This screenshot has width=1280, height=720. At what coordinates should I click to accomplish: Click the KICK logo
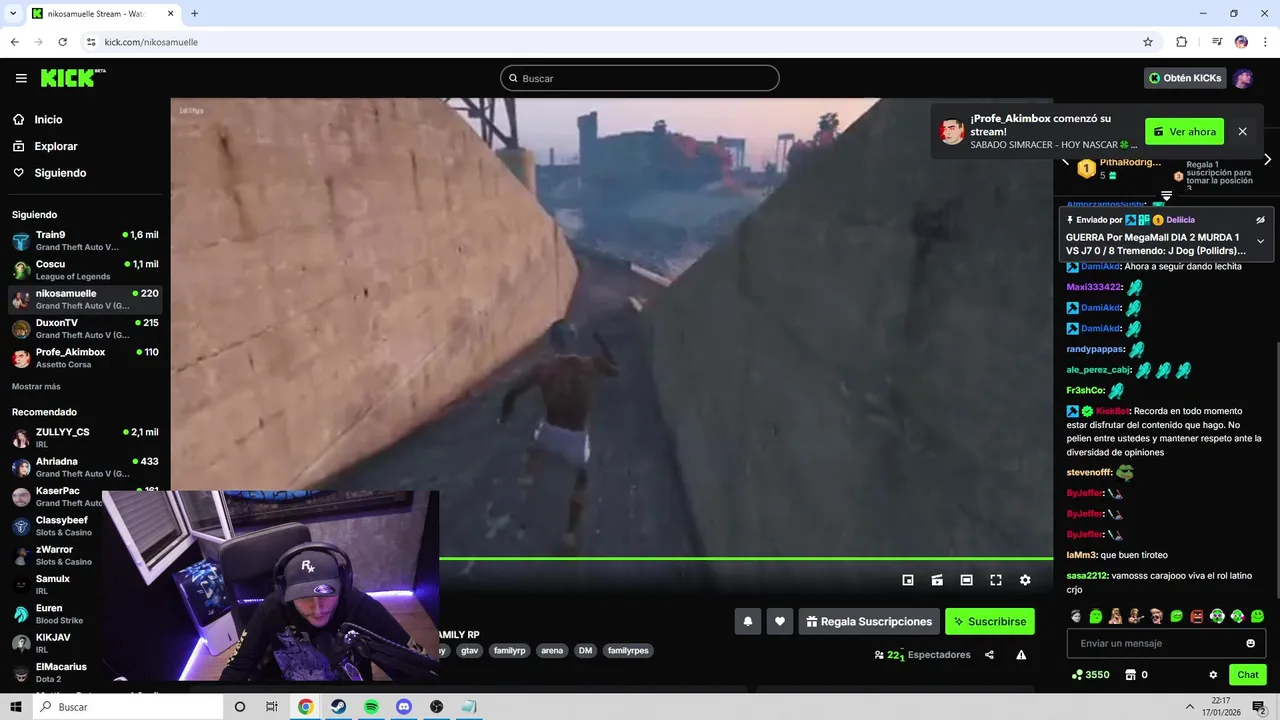tap(73, 78)
